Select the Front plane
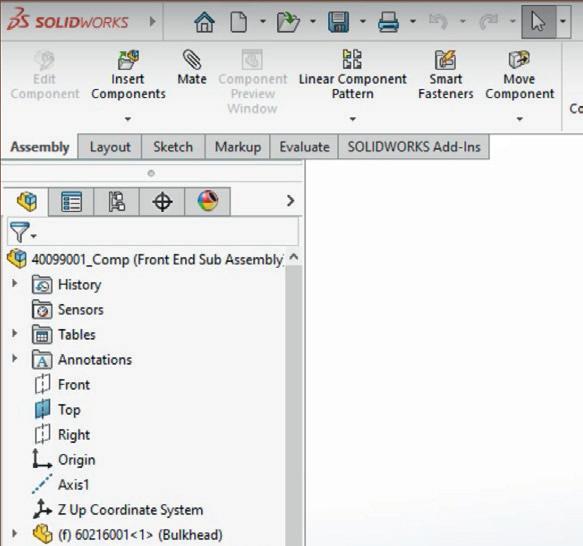Viewport: 583px width, 546px height. coord(62,385)
